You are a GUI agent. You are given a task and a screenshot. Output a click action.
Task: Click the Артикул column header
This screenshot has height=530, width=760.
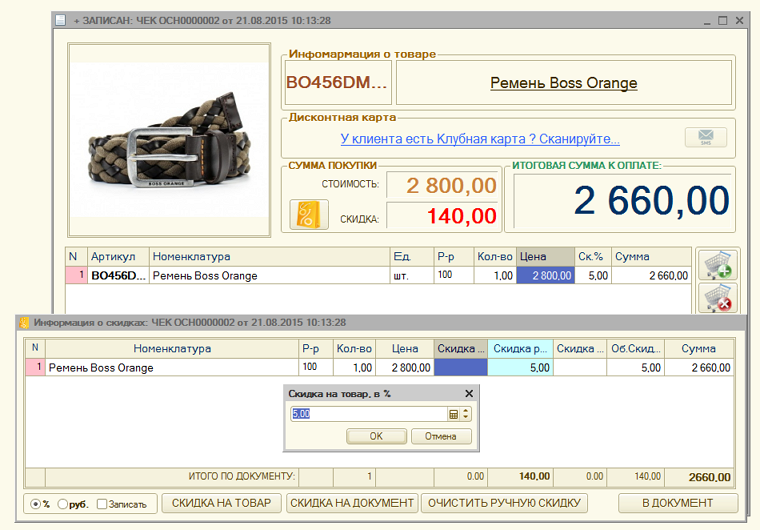118,257
